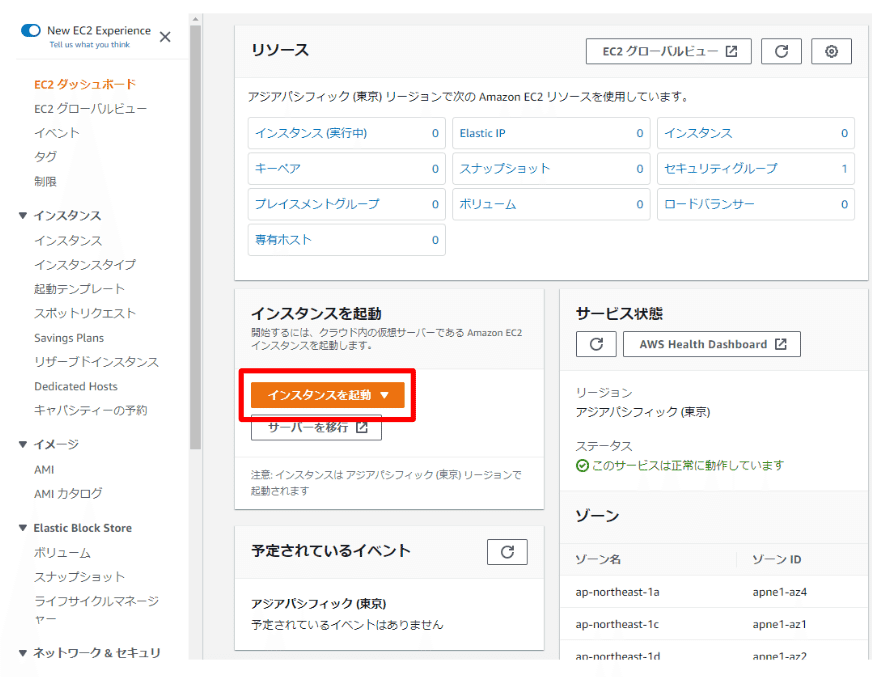Click the インスタンスを起動 orange button

328,395
